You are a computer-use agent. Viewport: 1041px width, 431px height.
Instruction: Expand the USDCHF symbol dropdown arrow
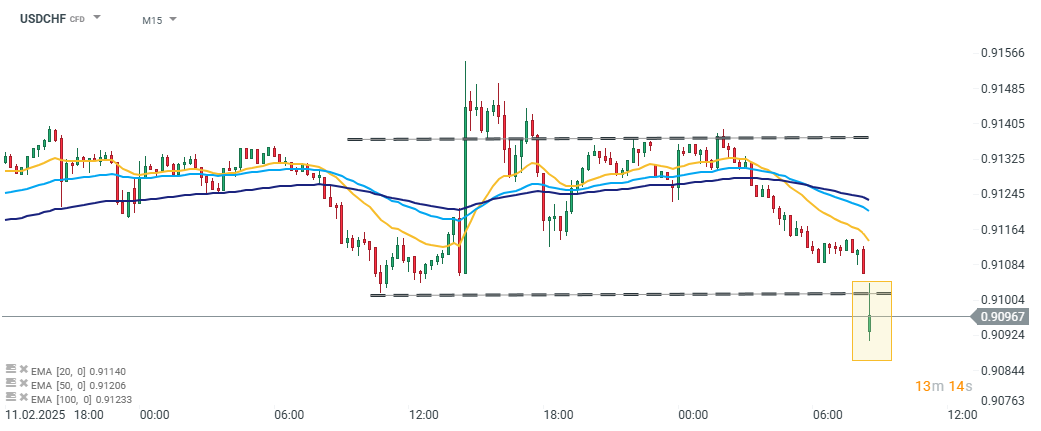(x=97, y=19)
